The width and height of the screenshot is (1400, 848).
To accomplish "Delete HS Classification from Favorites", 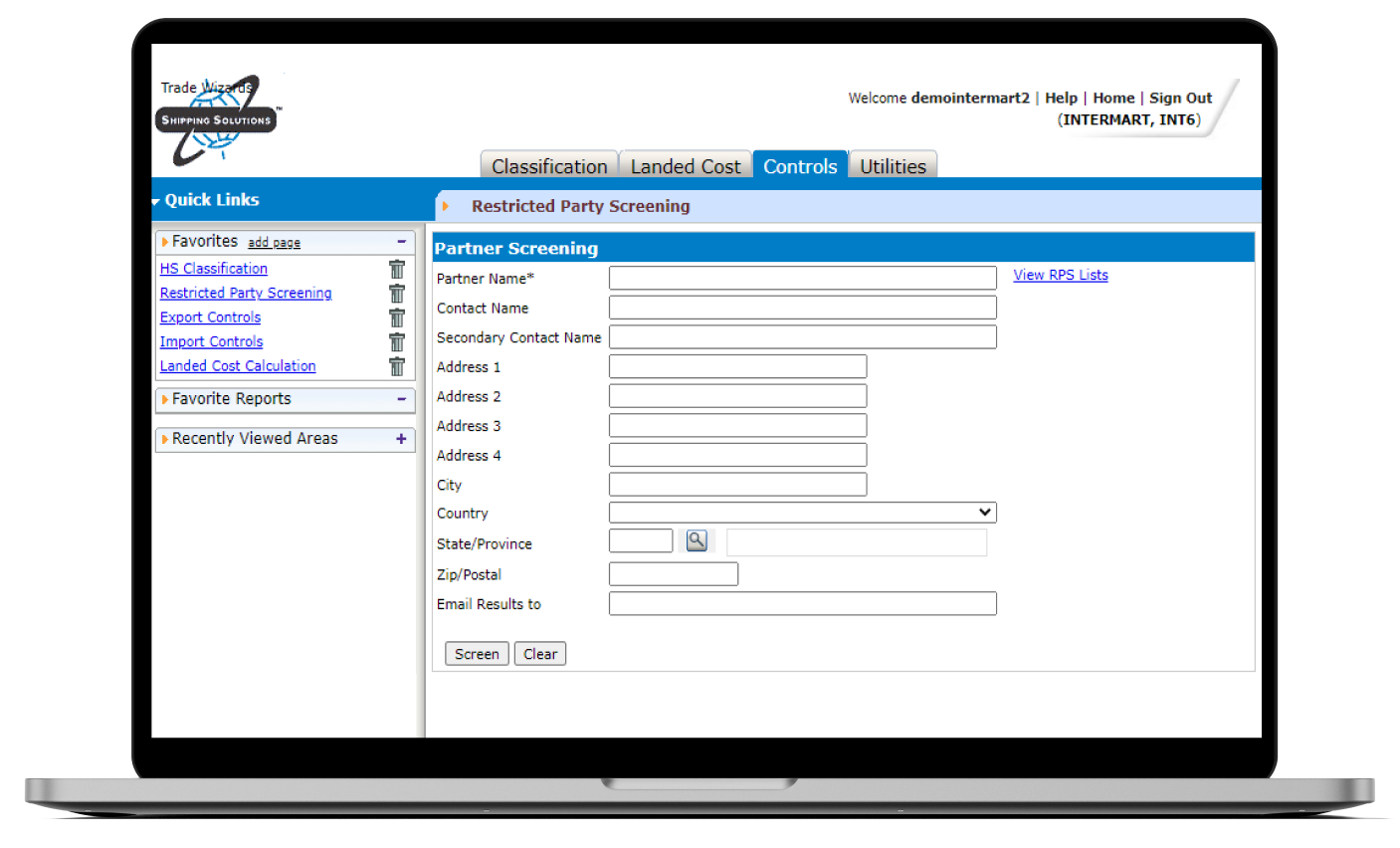I will pos(397,269).
